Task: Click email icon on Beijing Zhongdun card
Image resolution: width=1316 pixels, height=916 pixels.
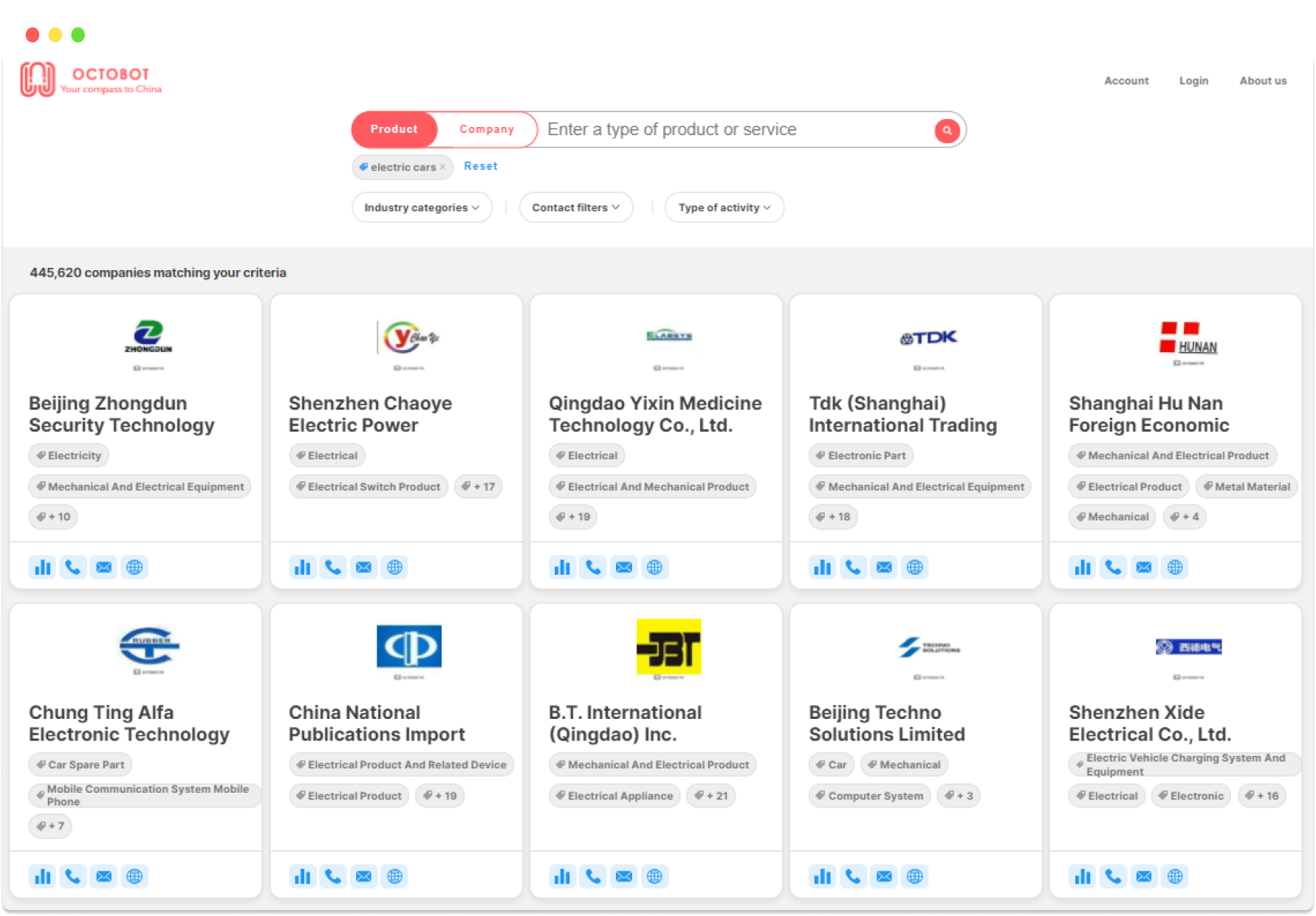Action: 104,567
